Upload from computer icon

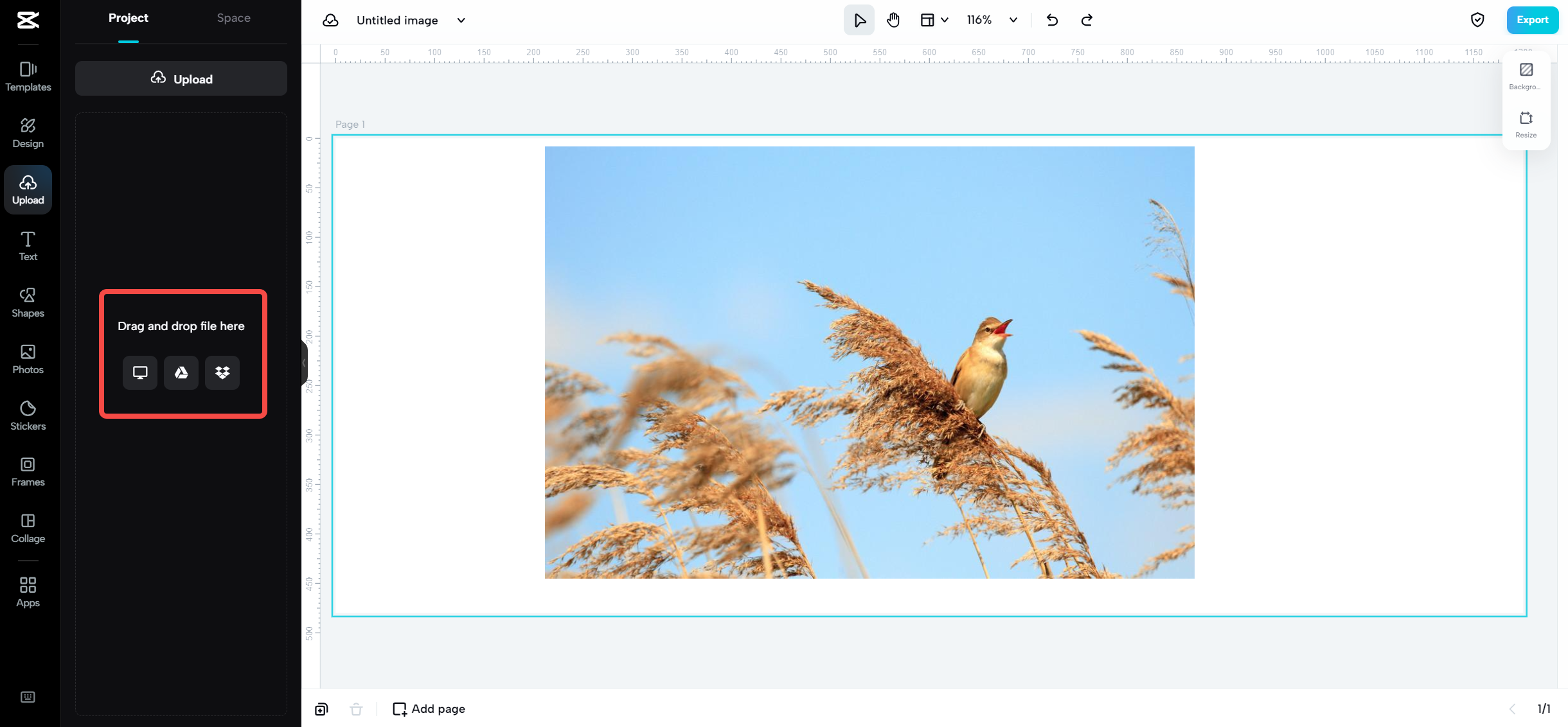tap(140, 372)
